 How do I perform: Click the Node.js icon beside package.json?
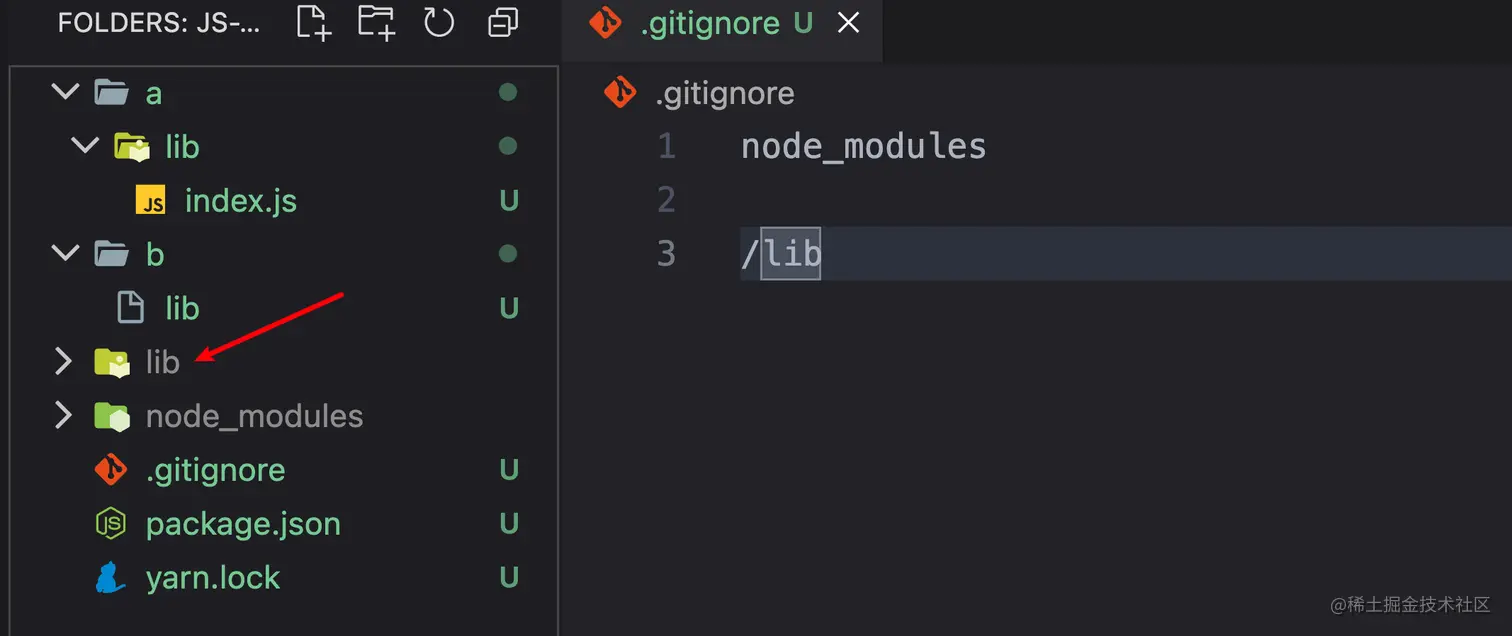tap(110, 524)
